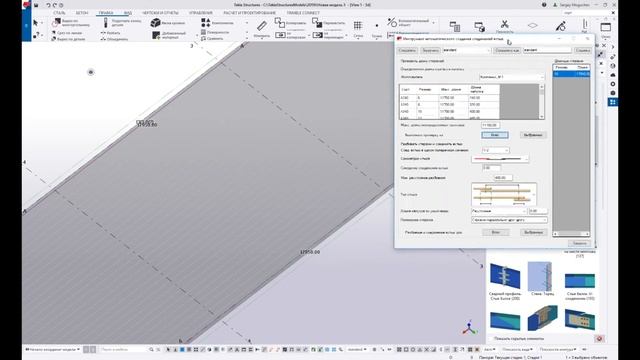The height and width of the screenshot is (360, 640).
Task: Open the ВИД ribbon tab
Action: (x=128, y=13)
